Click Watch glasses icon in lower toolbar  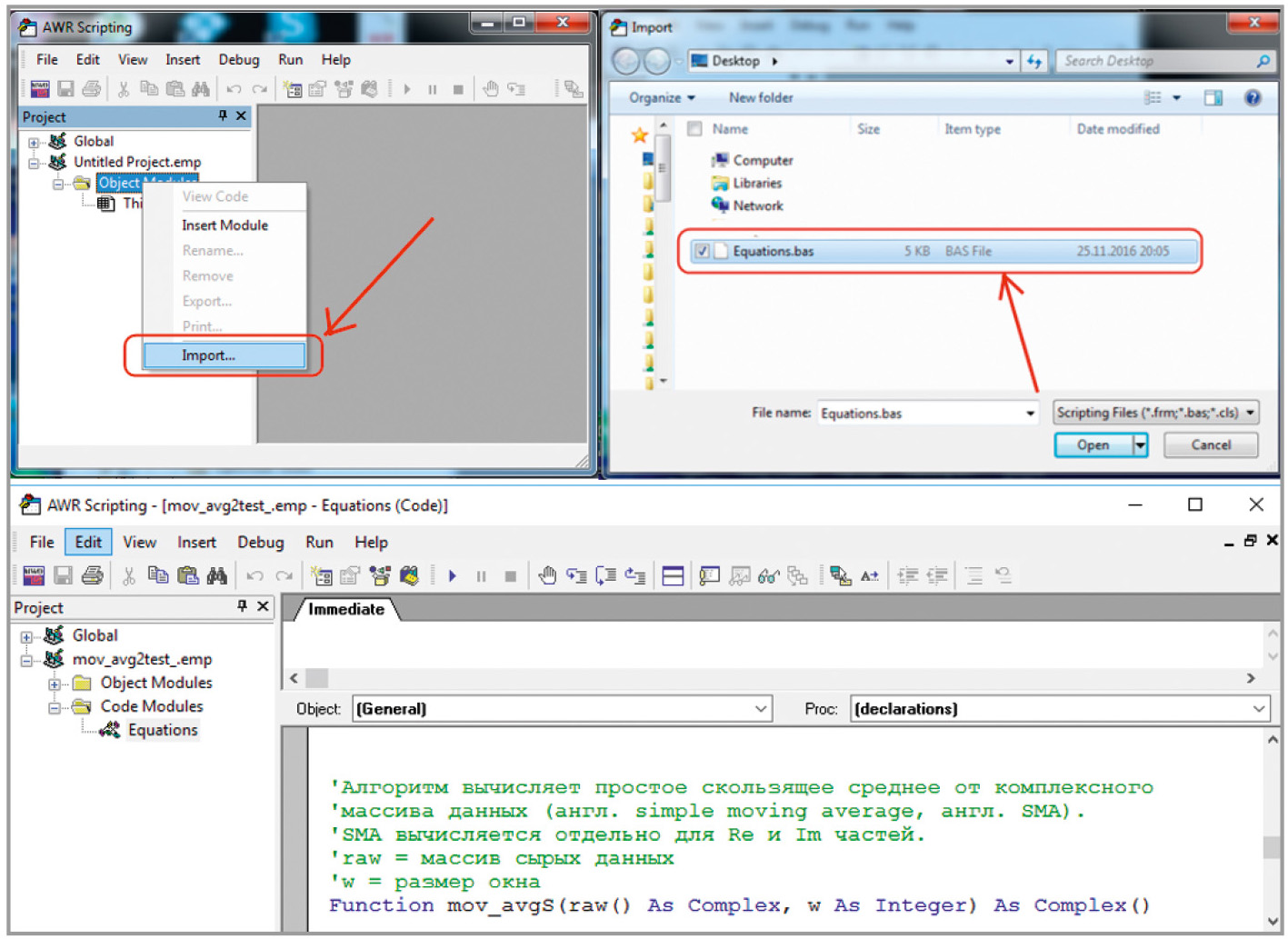pyautogui.click(x=768, y=575)
